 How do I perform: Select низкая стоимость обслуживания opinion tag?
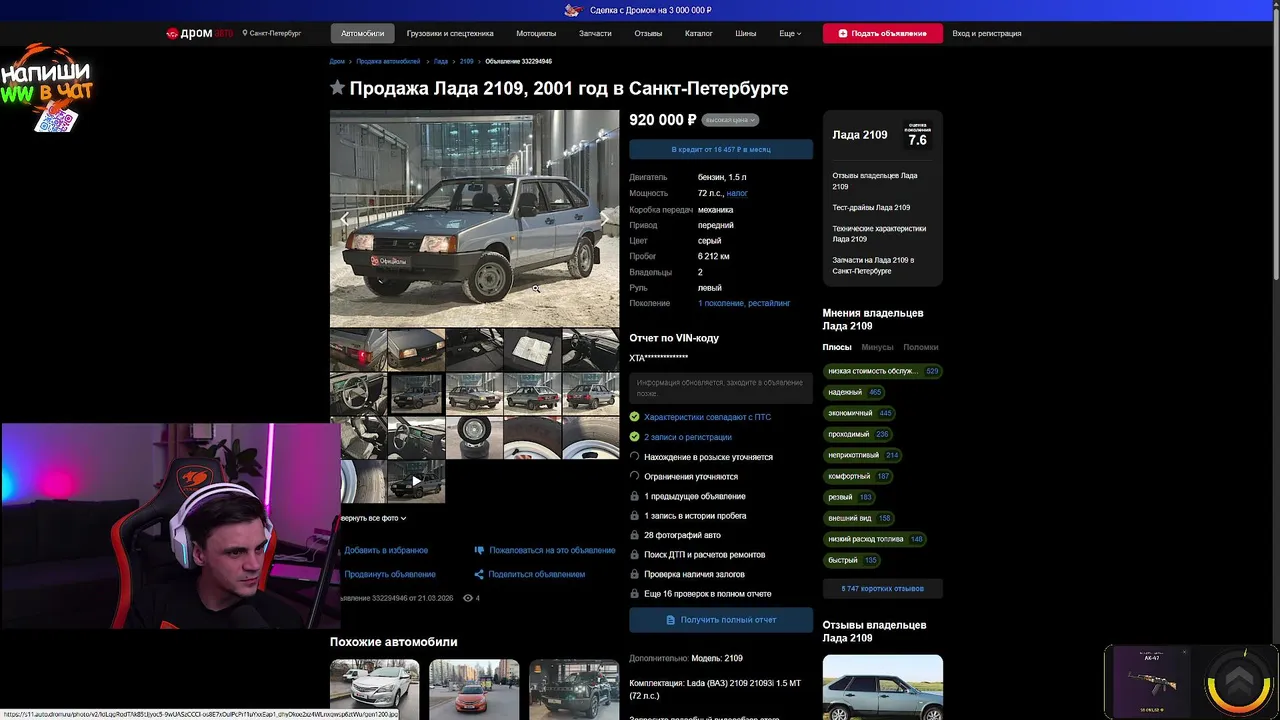882,371
